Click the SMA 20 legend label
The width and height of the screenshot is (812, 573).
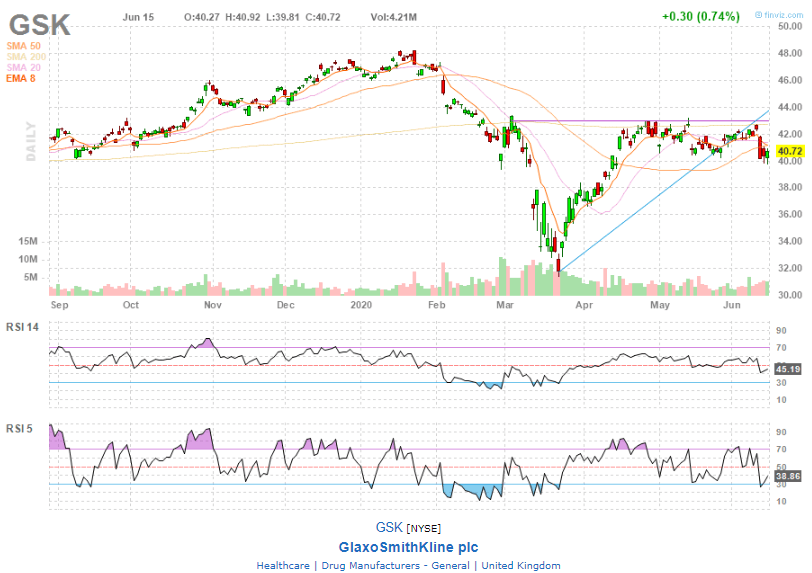click(x=23, y=67)
